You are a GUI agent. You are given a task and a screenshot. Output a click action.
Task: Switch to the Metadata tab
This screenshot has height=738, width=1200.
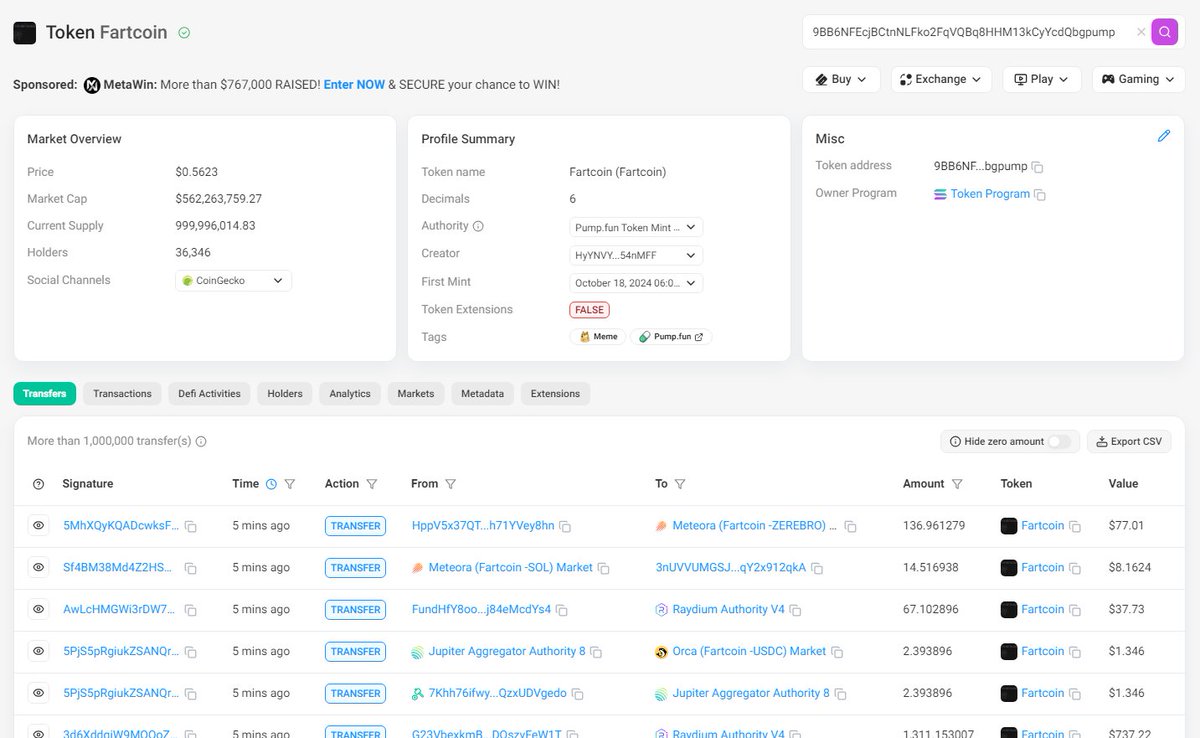click(x=482, y=393)
